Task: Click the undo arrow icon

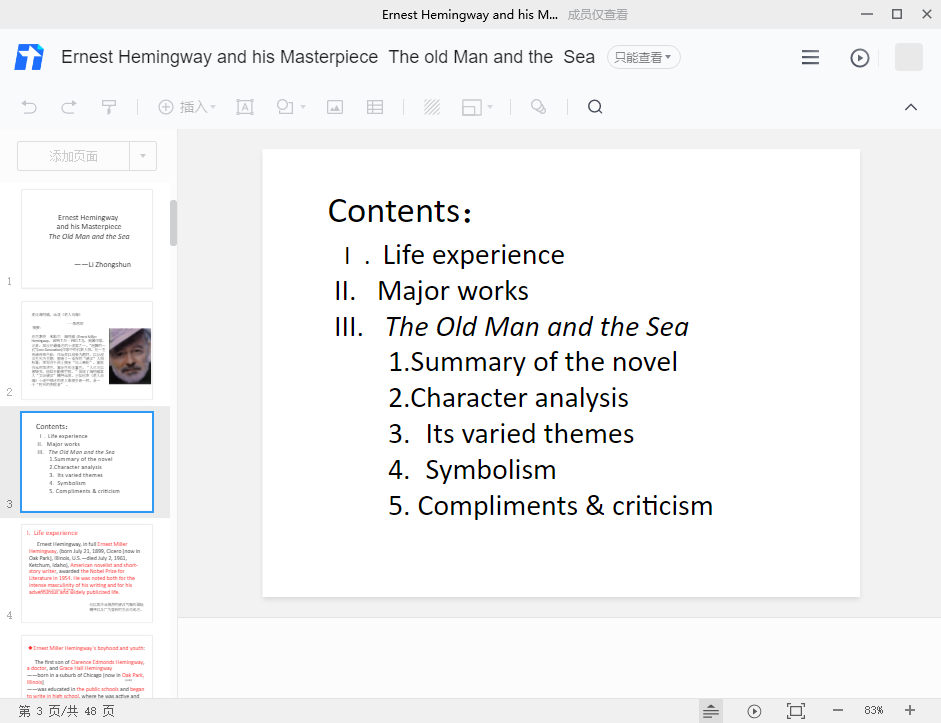Action: point(29,107)
